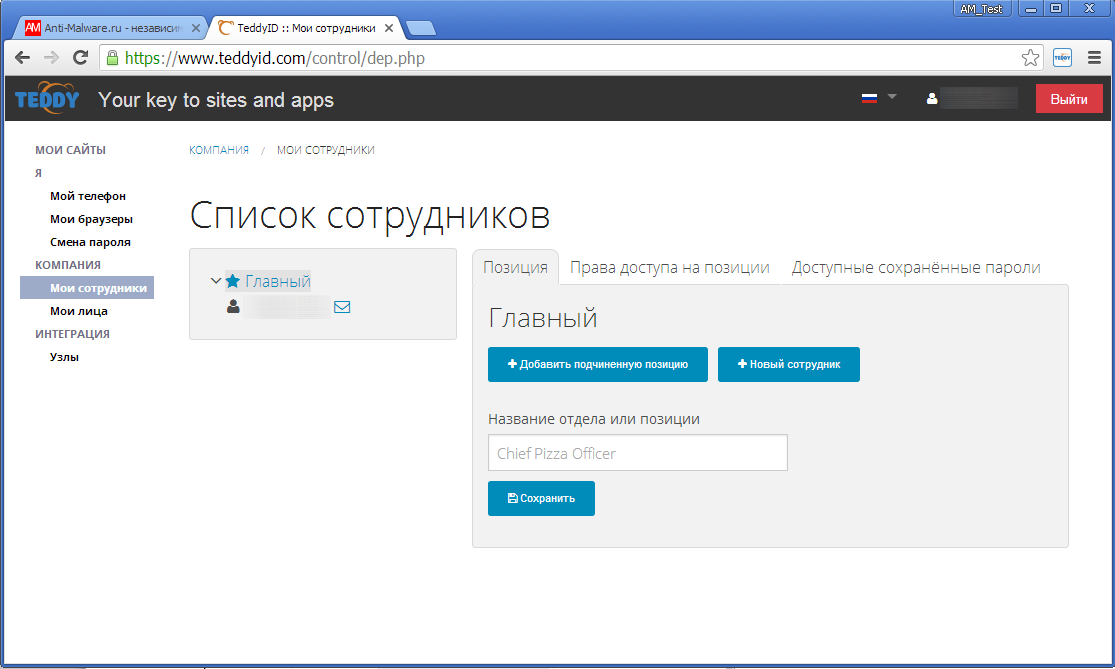Viewport: 1115px width, 669px height.
Task: Select the Позиция tab
Action: (x=516, y=267)
